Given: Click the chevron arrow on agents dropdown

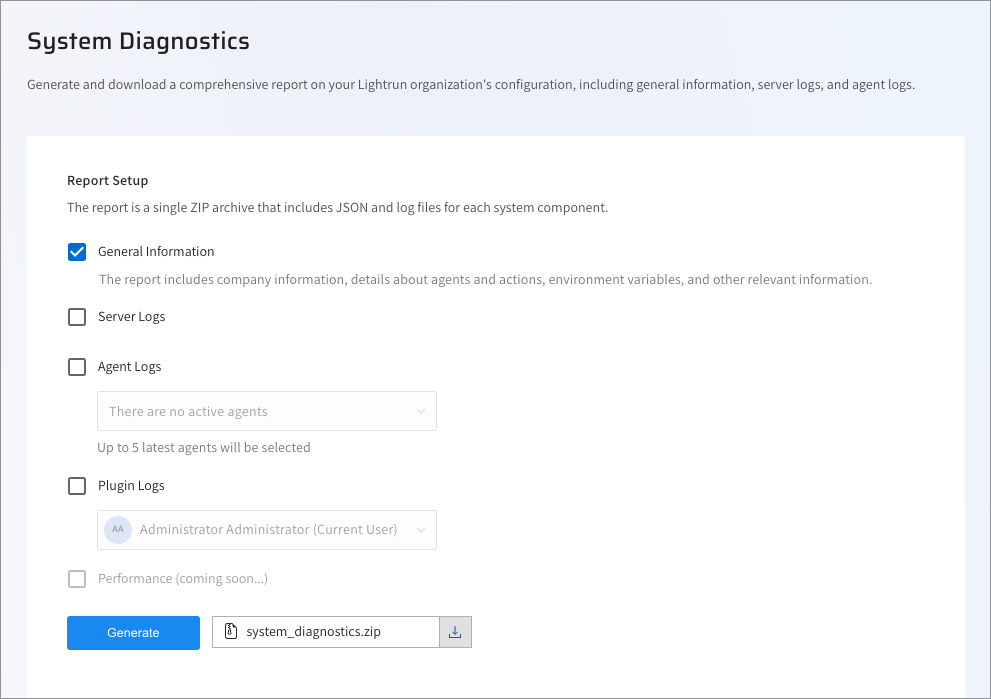Looking at the screenshot, I should click(x=421, y=411).
